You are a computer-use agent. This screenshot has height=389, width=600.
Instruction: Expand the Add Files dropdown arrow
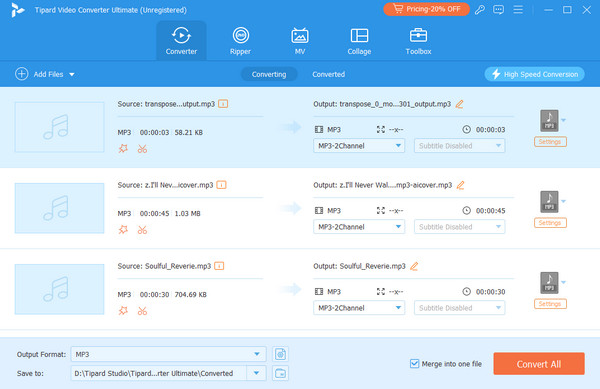click(x=72, y=74)
